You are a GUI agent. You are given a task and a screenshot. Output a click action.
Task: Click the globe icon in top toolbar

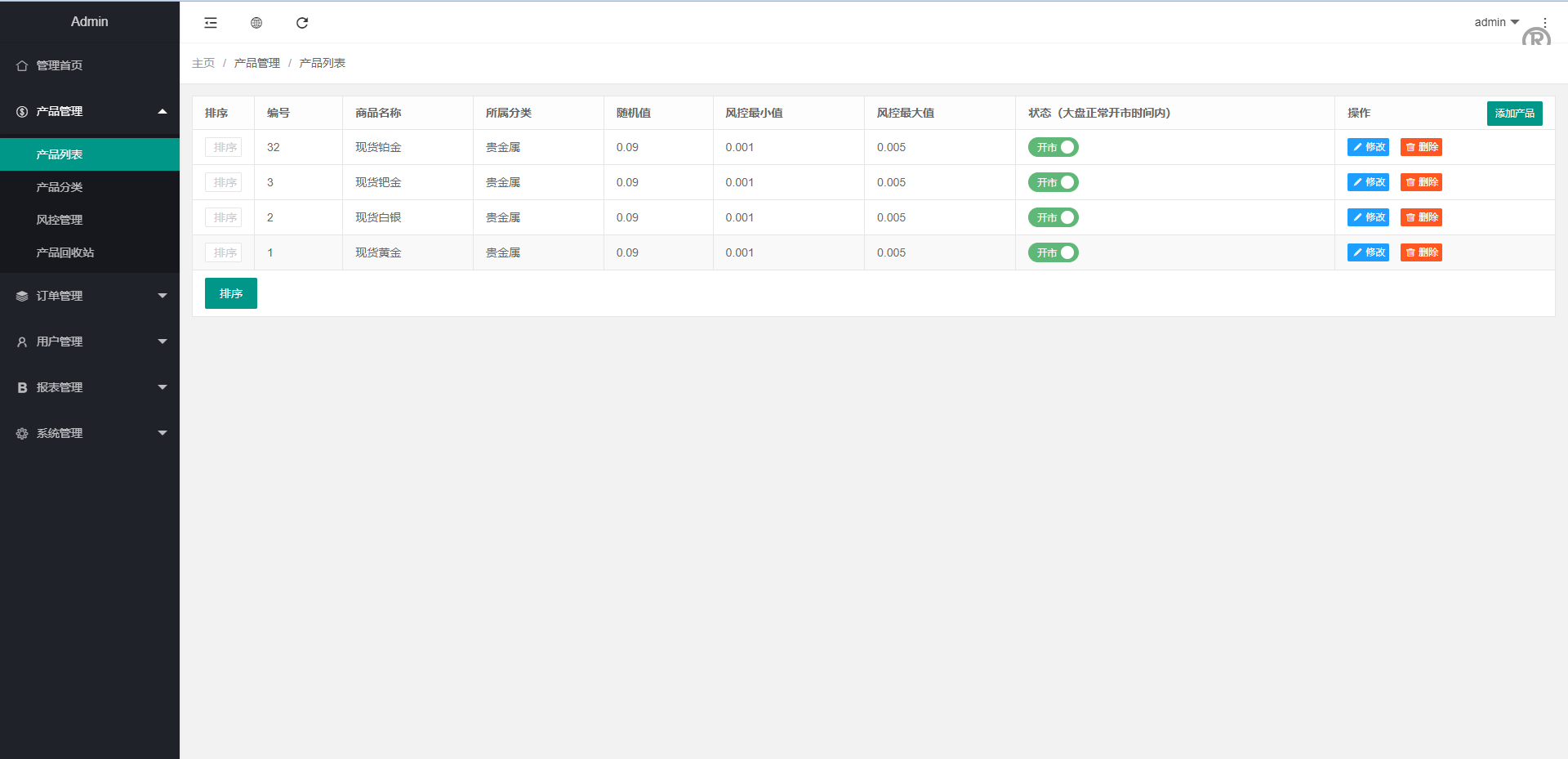click(x=256, y=23)
